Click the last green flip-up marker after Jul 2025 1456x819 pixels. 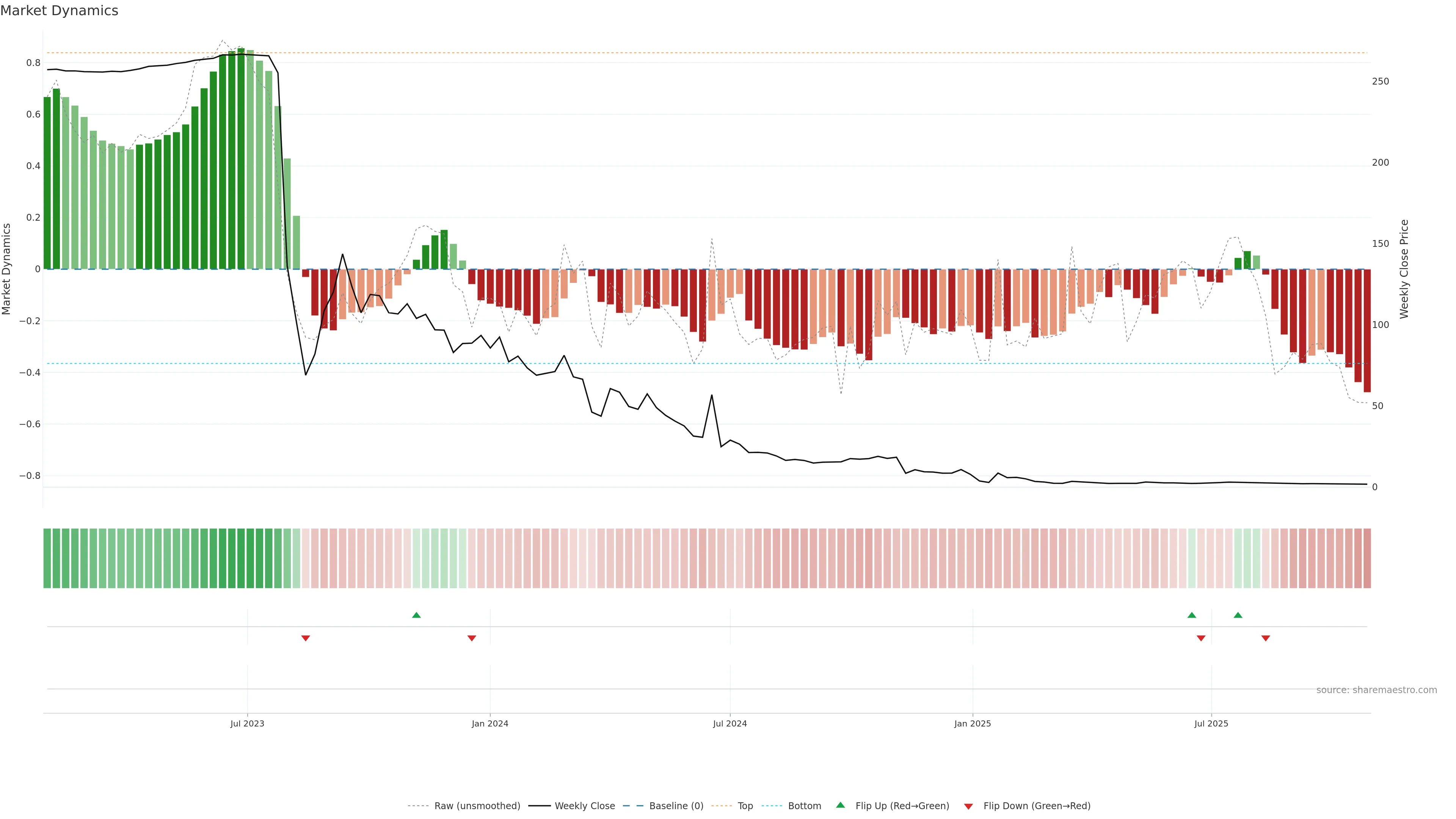[1238, 615]
